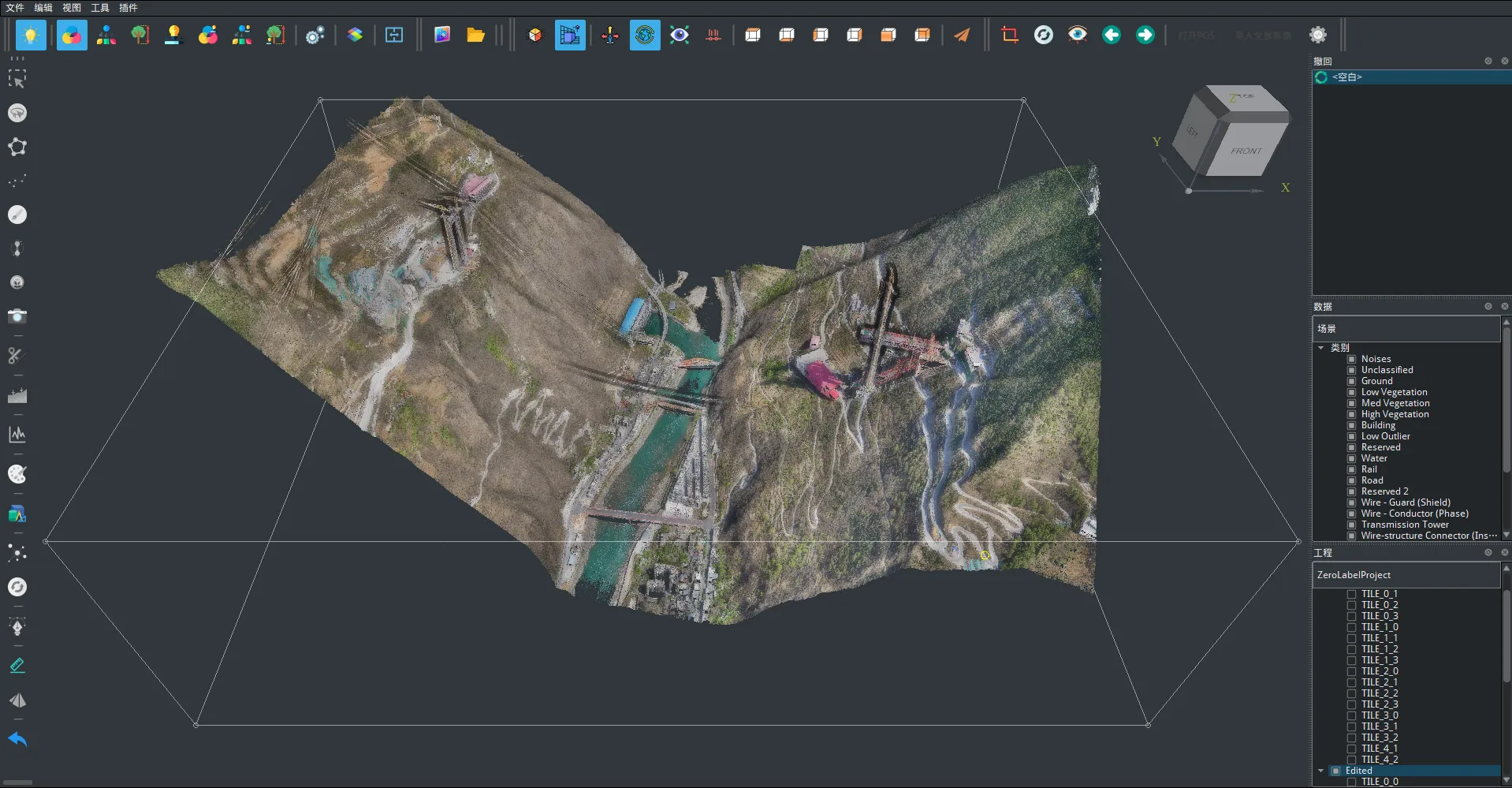Toggle the Ground class checkbox
Screen dimensions: 1512x788
pos(1351,381)
